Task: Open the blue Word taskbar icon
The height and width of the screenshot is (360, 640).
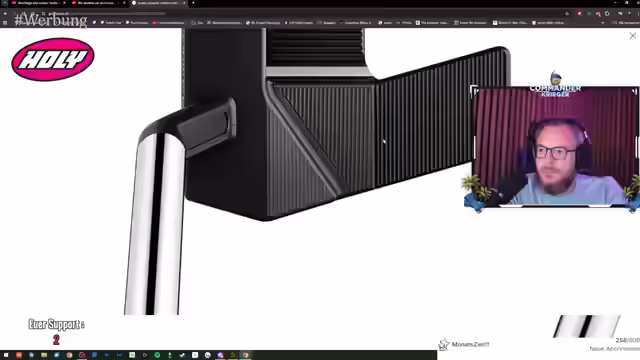Action: [x=94, y=355]
